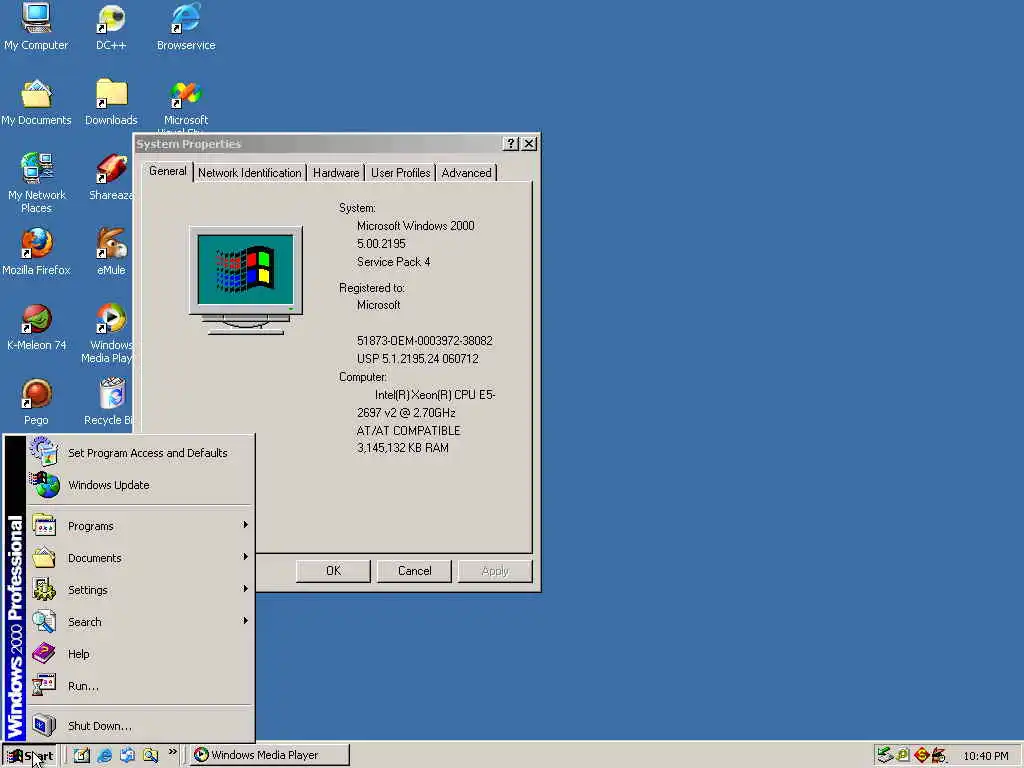Select the eMule desktop icon
Image resolution: width=1024 pixels, height=768 pixels.
point(111,251)
